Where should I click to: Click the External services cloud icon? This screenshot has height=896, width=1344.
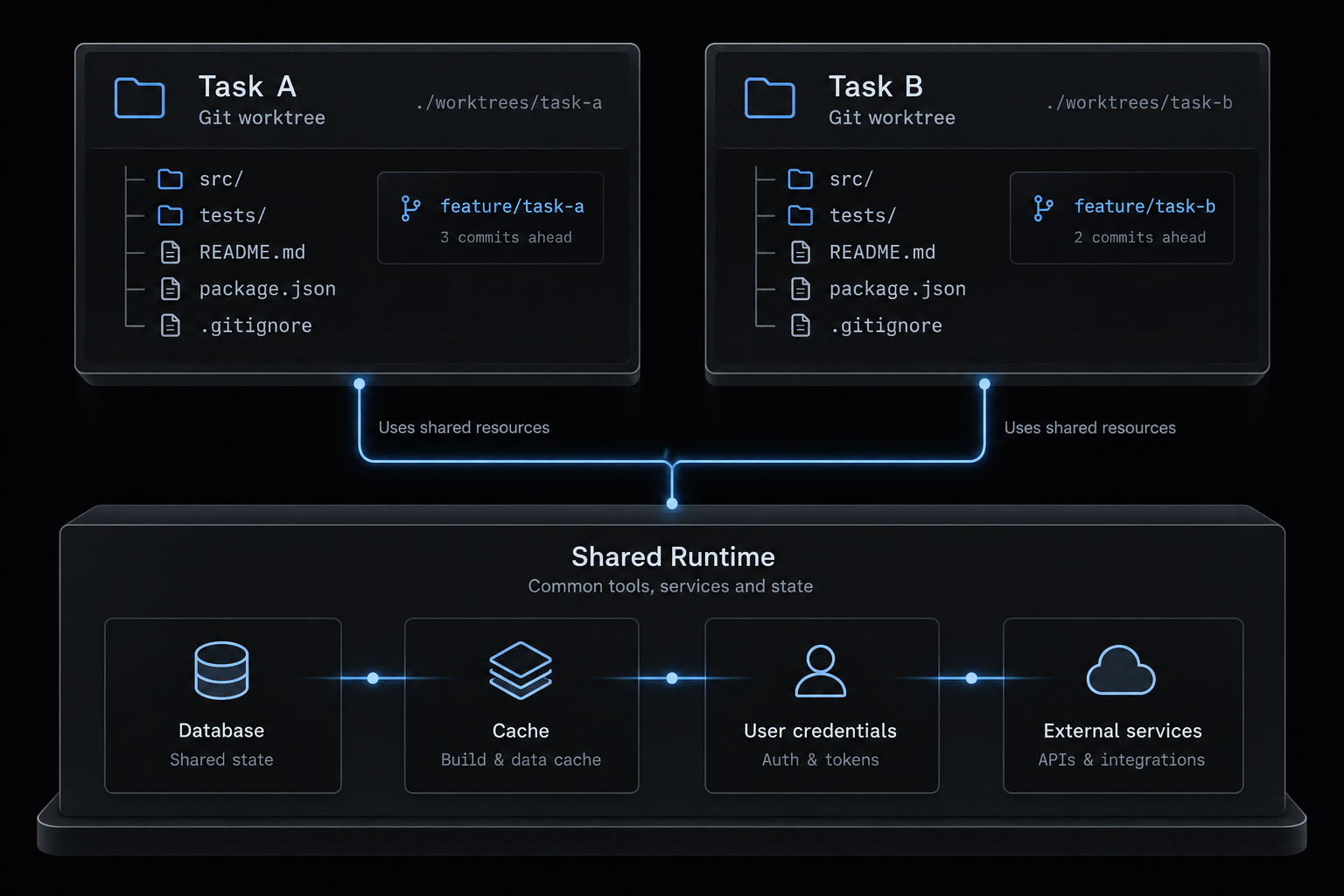[1121, 670]
